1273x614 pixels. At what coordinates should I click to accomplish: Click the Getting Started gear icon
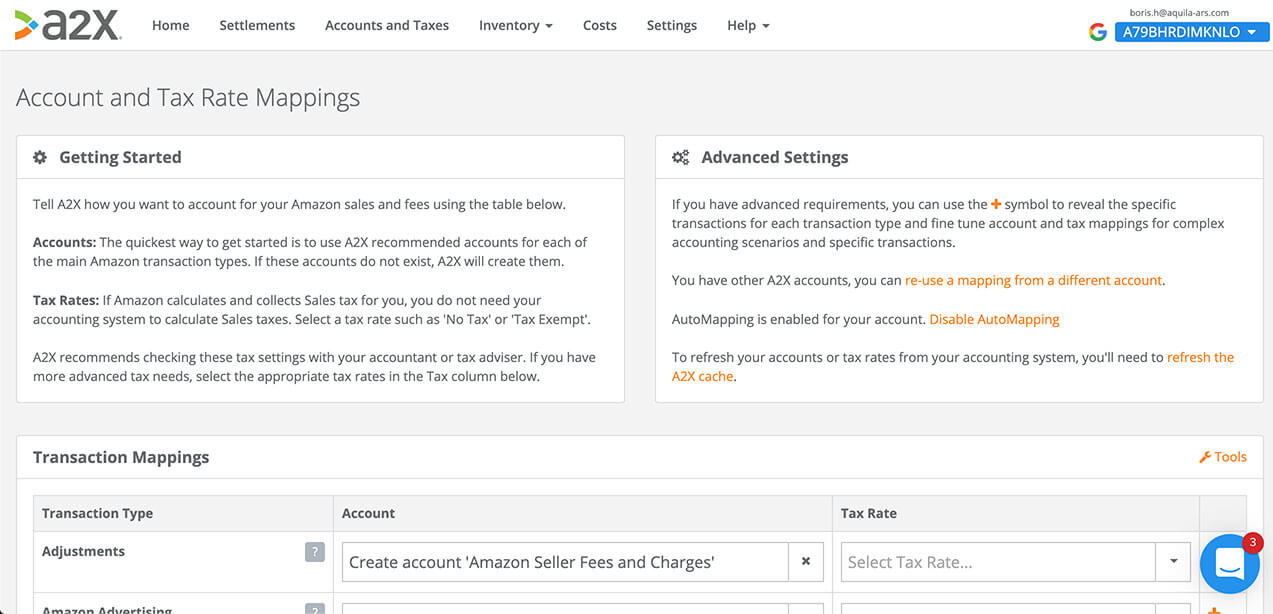click(40, 157)
